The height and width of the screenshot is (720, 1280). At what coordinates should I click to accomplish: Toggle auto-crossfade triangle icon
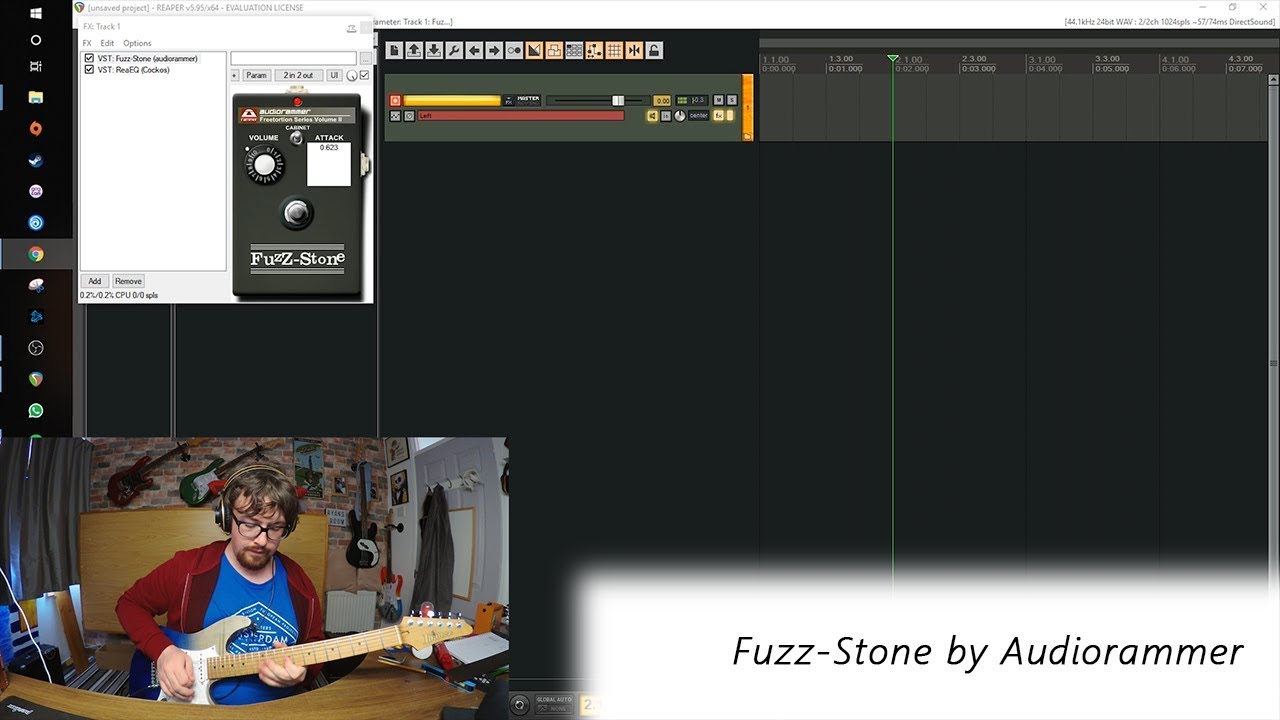[x=534, y=50]
